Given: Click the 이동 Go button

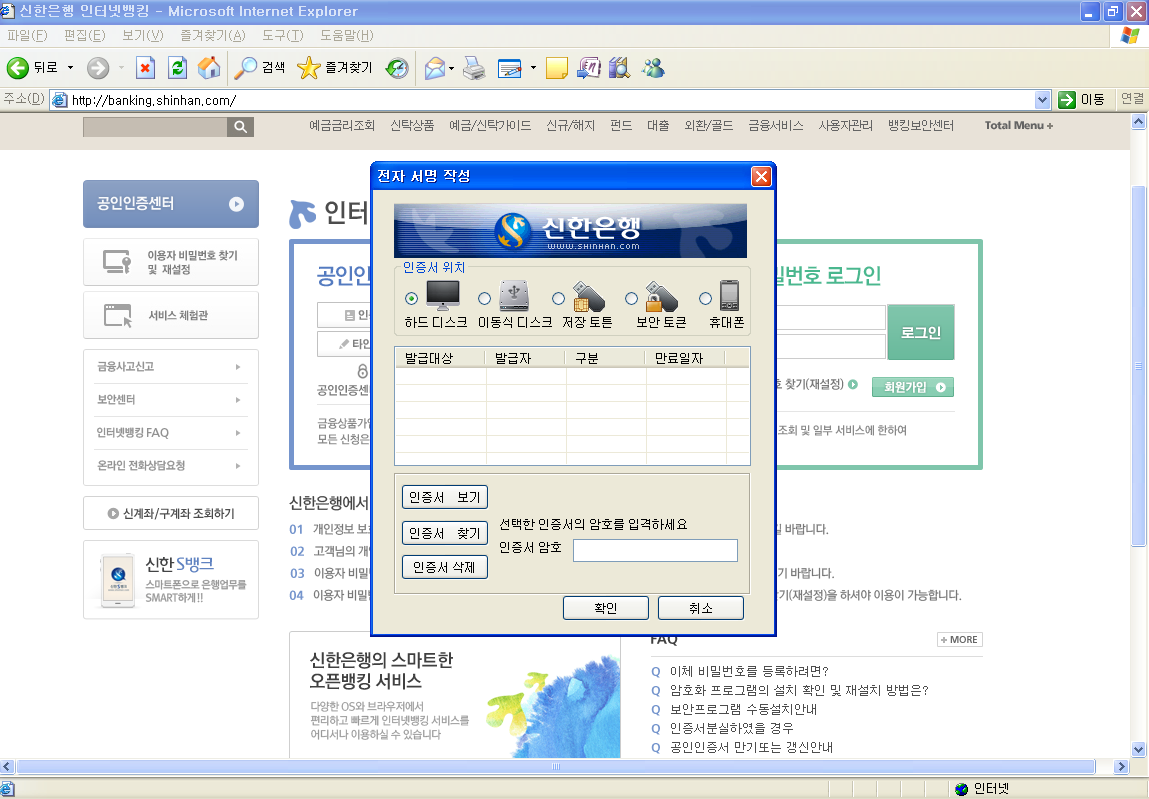Looking at the screenshot, I should point(1083,99).
